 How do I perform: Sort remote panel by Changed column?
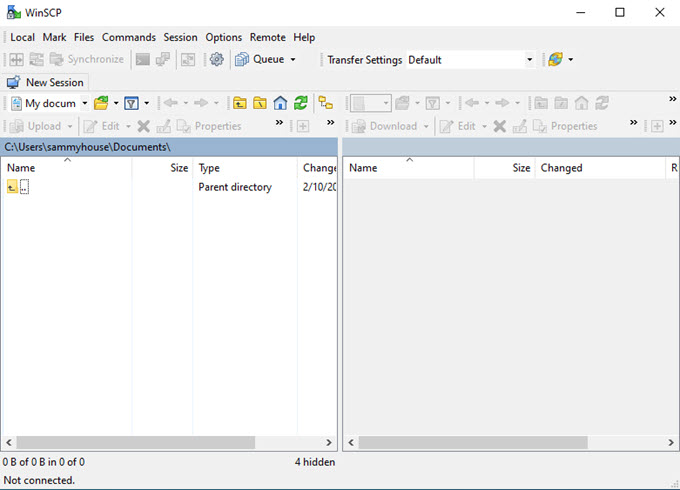click(600, 168)
